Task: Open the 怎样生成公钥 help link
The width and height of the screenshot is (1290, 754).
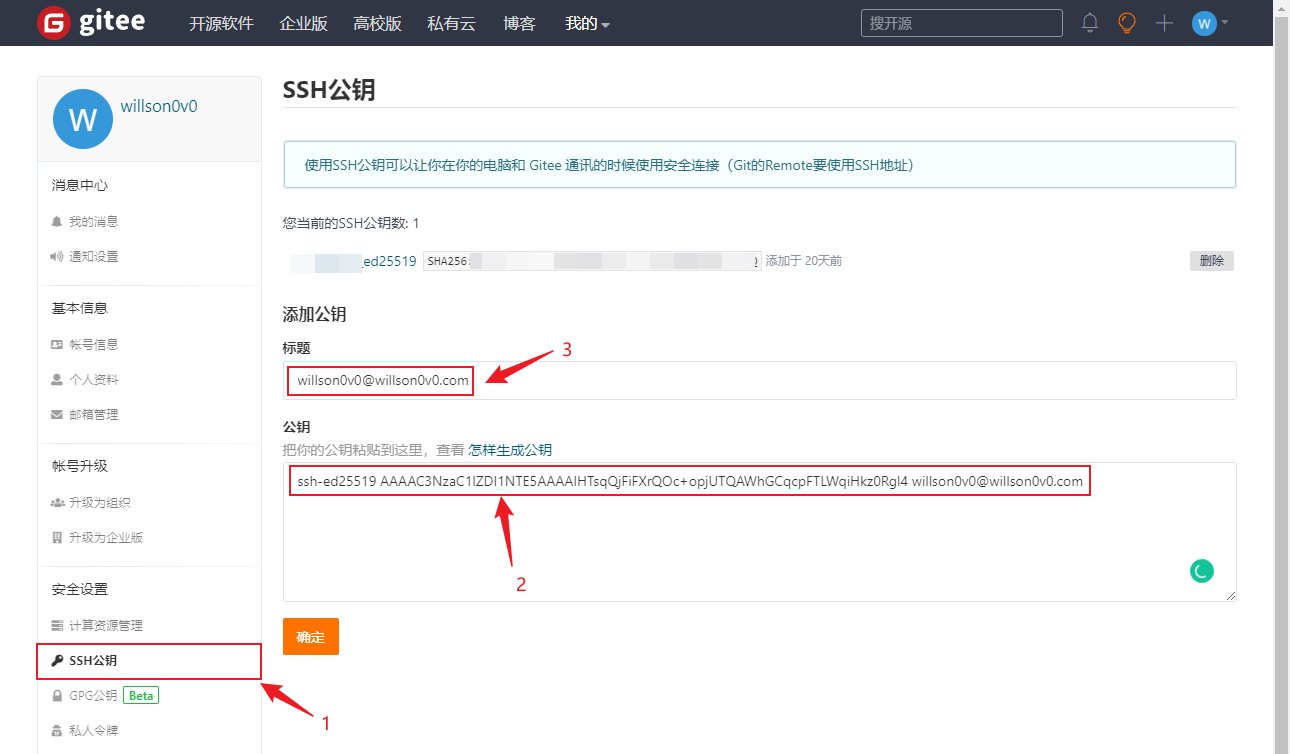Action: coord(510,450)
